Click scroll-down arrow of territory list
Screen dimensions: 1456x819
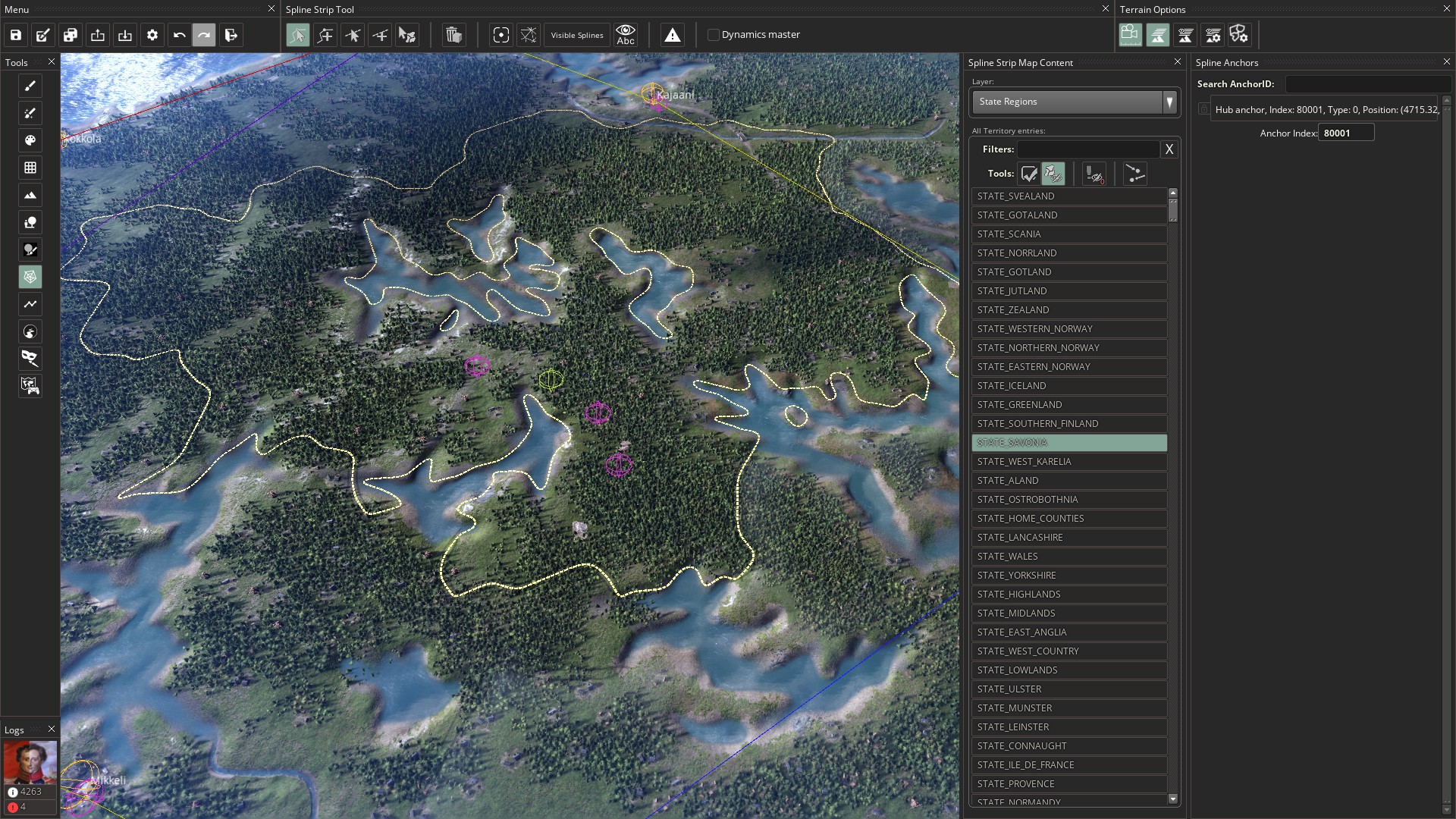1173,799
